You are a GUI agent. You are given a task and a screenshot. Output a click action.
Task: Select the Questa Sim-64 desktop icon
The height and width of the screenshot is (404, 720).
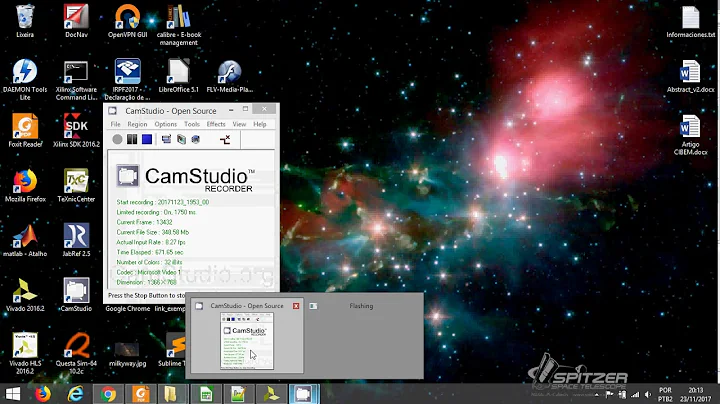(x=76, y=354)
